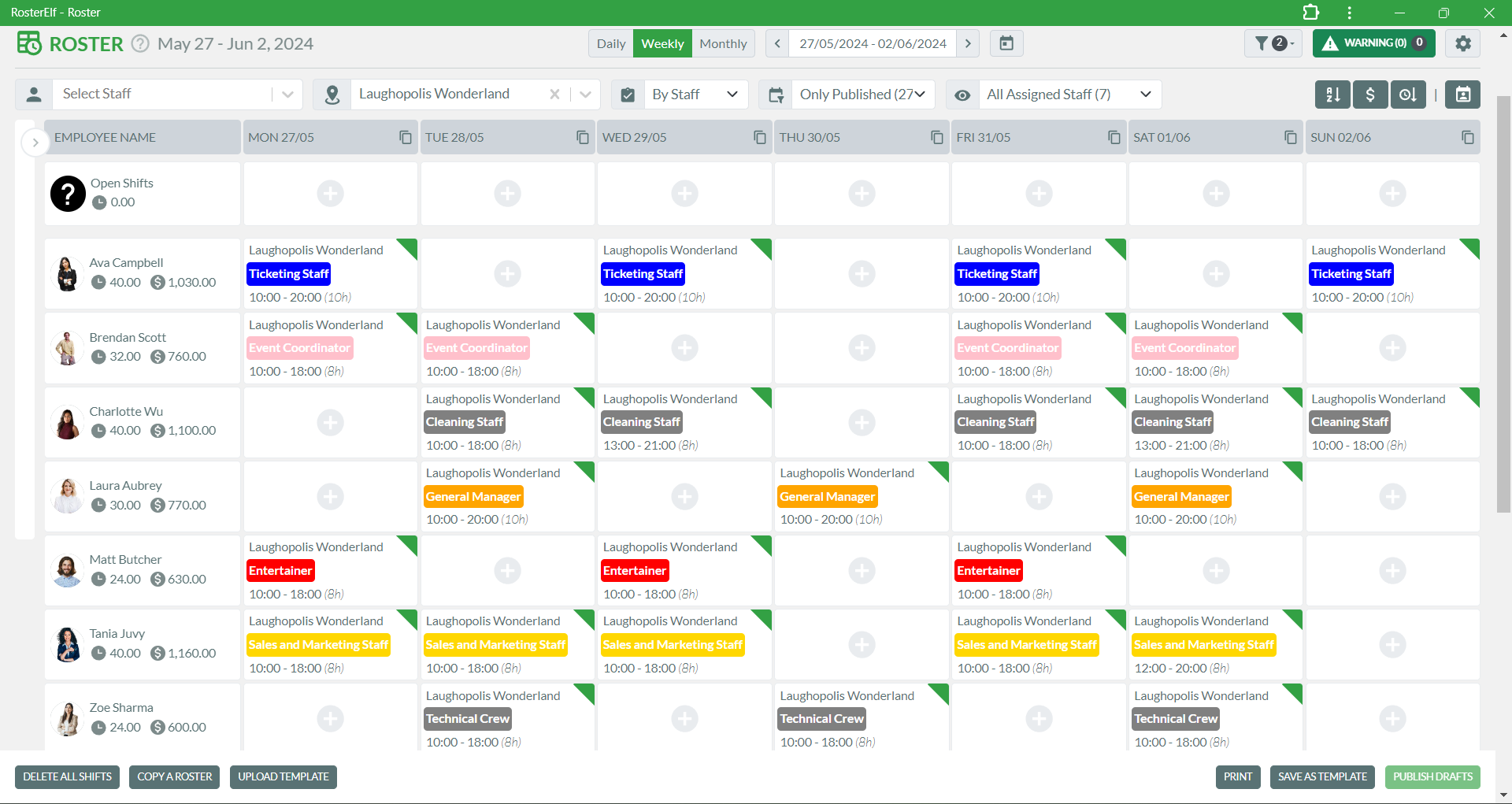Click the DELETE ALL SHIFTS button
This screenshot has width=1512, height=804.
tap(67, 777)
